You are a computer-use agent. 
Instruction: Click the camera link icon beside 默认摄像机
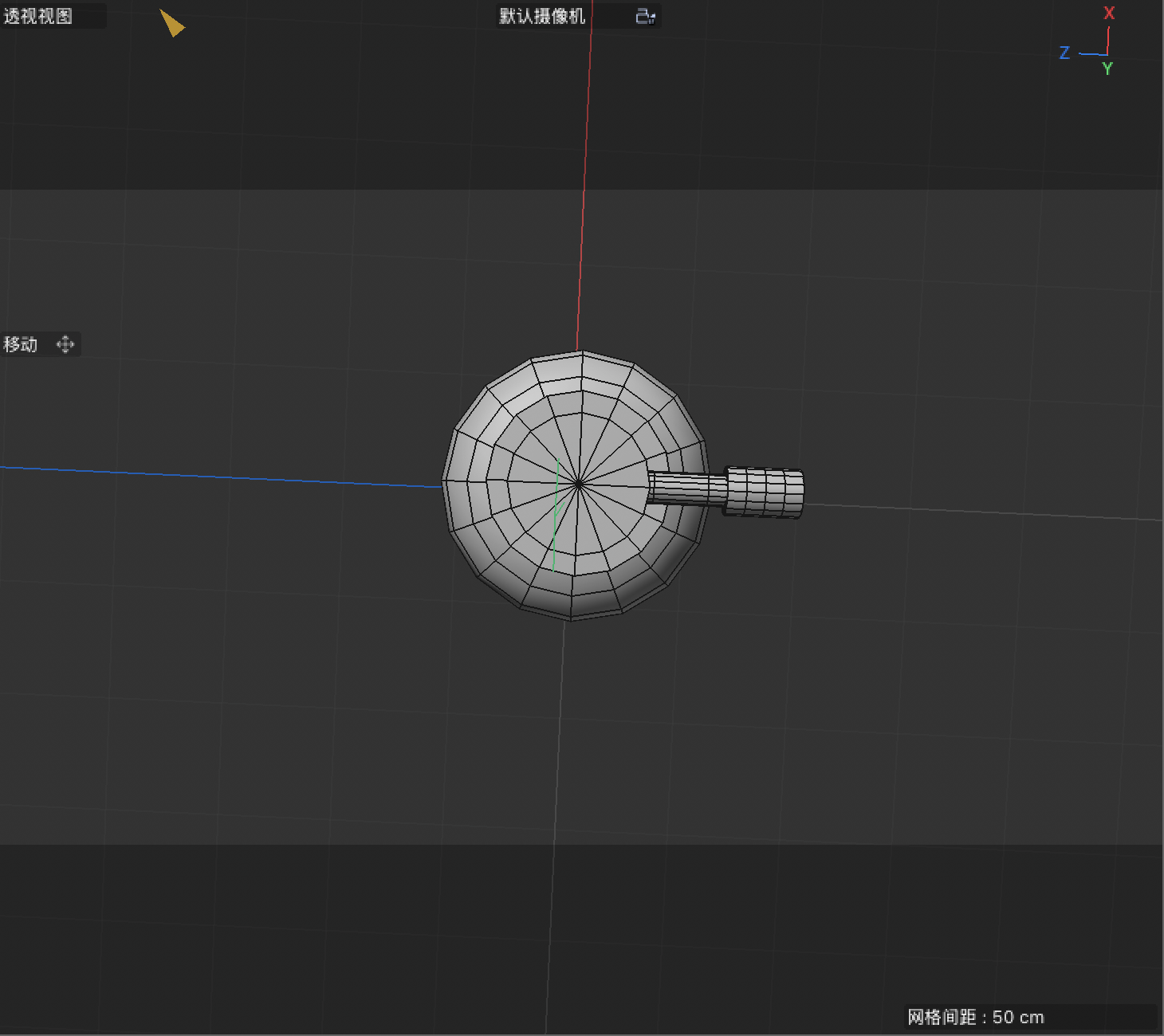(x=644, y=16)
